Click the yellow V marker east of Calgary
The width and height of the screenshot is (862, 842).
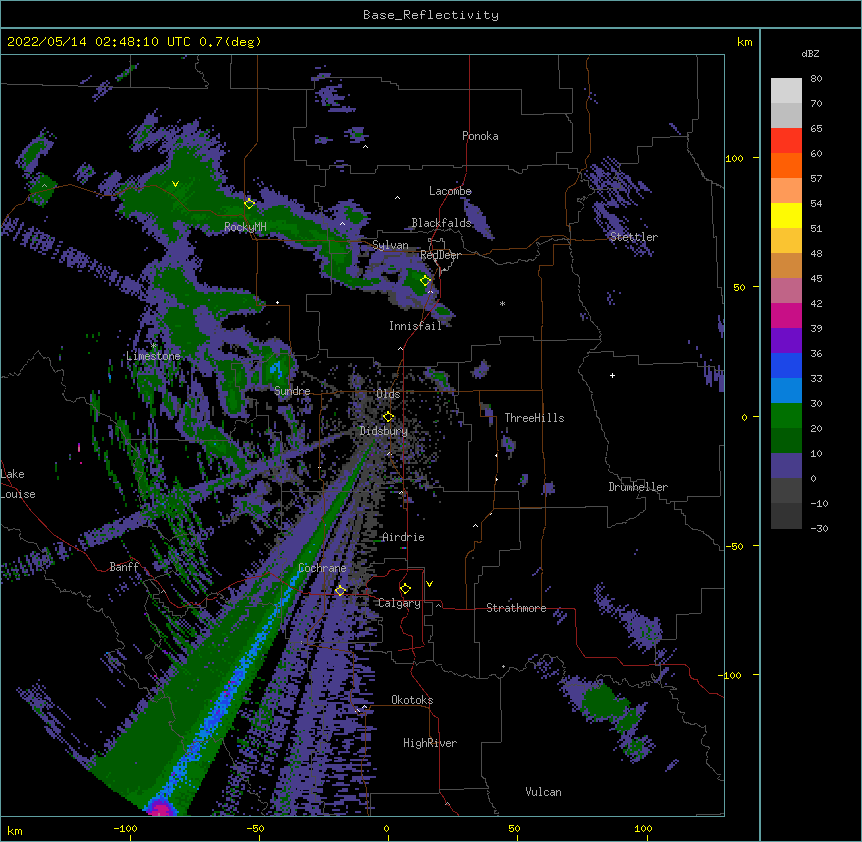tap(429, 584)
